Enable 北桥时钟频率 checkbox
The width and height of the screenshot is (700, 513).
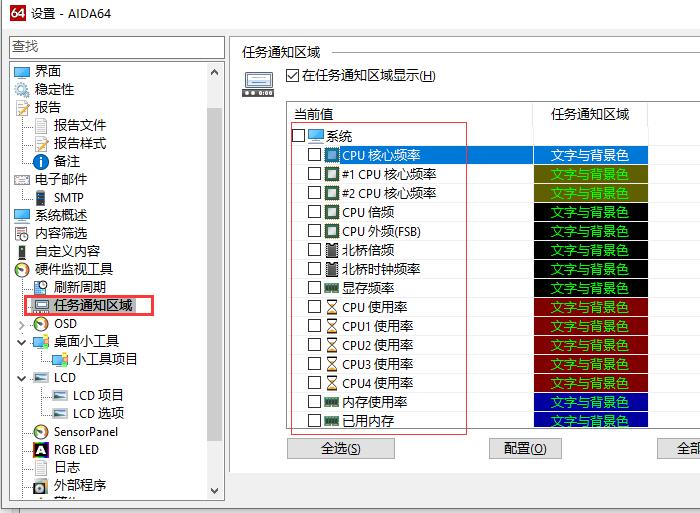315,268
